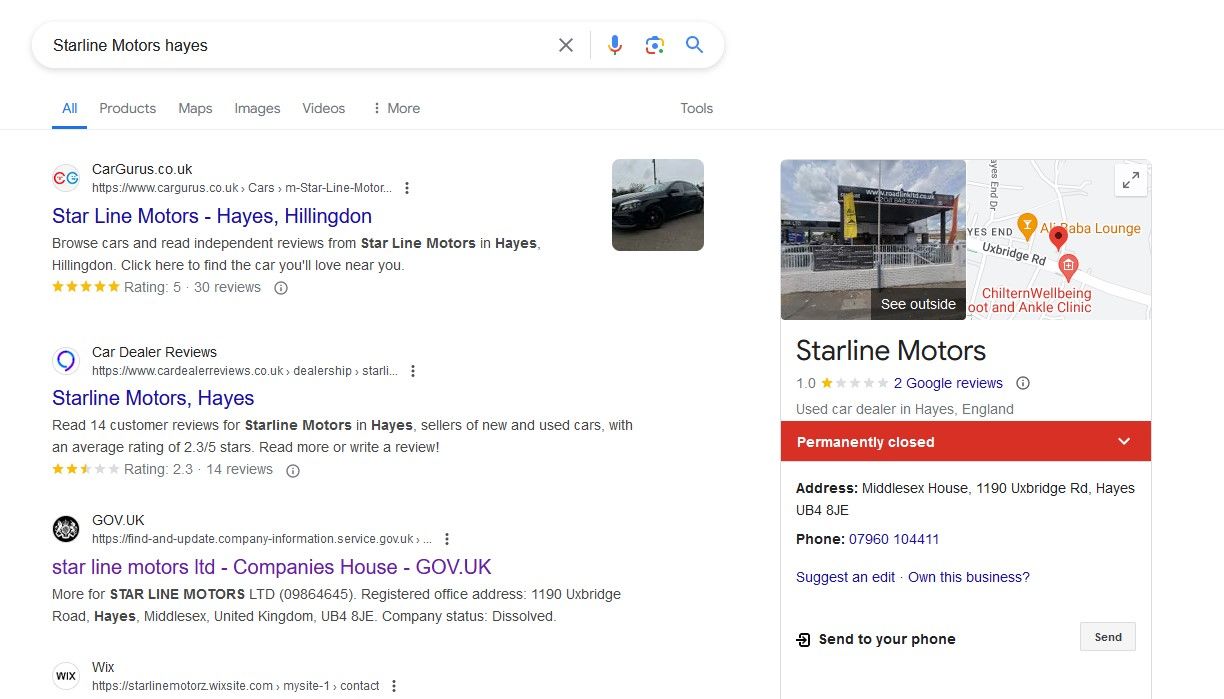Open Google Lens image search
The image size is (1224, 699).
pyautogui.click(x=655, y=45)
